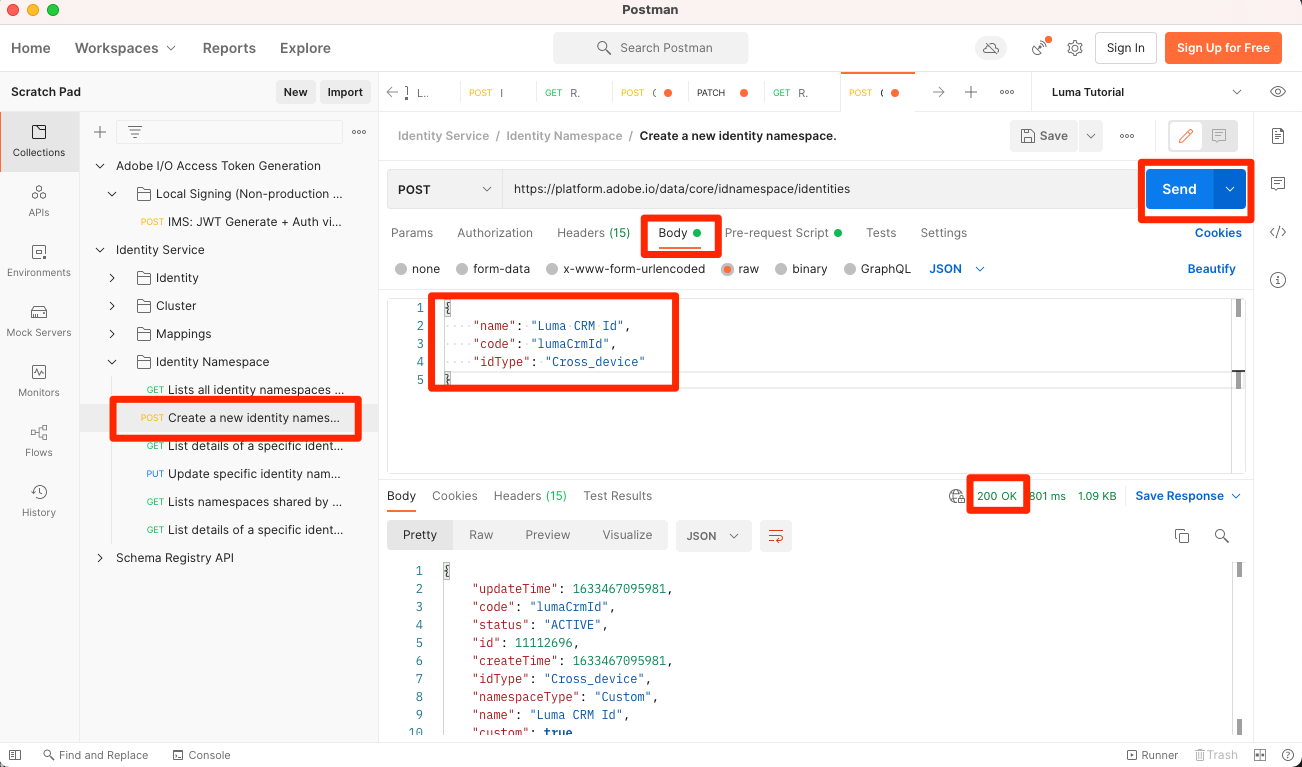The image size is (1302, 767).
Task: Search the response with magnifier icon
Action: click(x=1221, y=536)
